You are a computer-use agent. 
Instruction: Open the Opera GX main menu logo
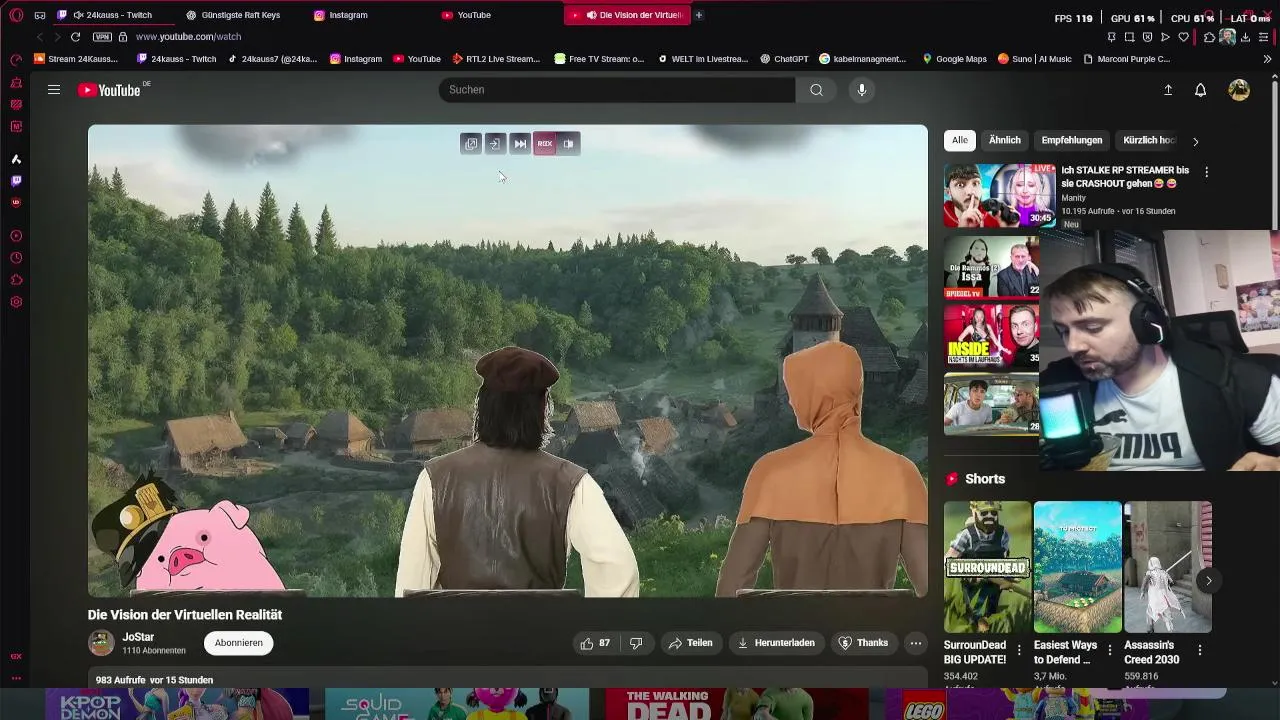coord(16,15)
